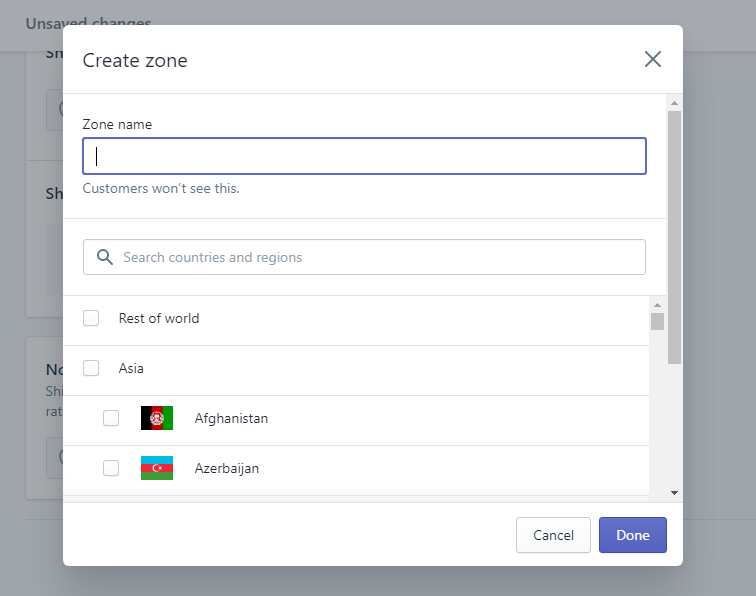Select the Azerbaijan checkbox
The width and height of the screenshot is (756, 596).
[x=111, y=468]
